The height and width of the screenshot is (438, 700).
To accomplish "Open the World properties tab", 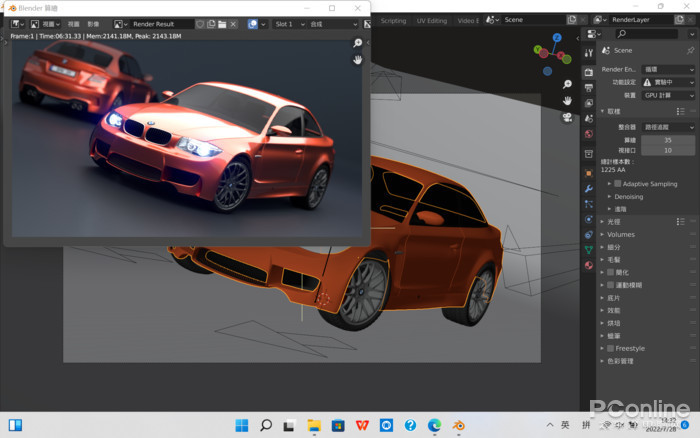I will pyautogui.click(x=589, y=134).
